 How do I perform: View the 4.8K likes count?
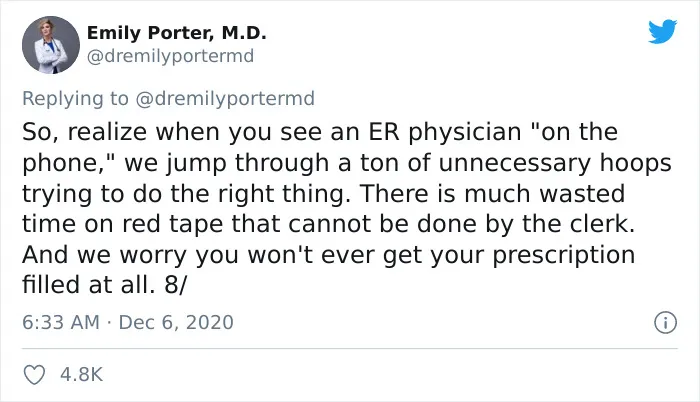81,374
